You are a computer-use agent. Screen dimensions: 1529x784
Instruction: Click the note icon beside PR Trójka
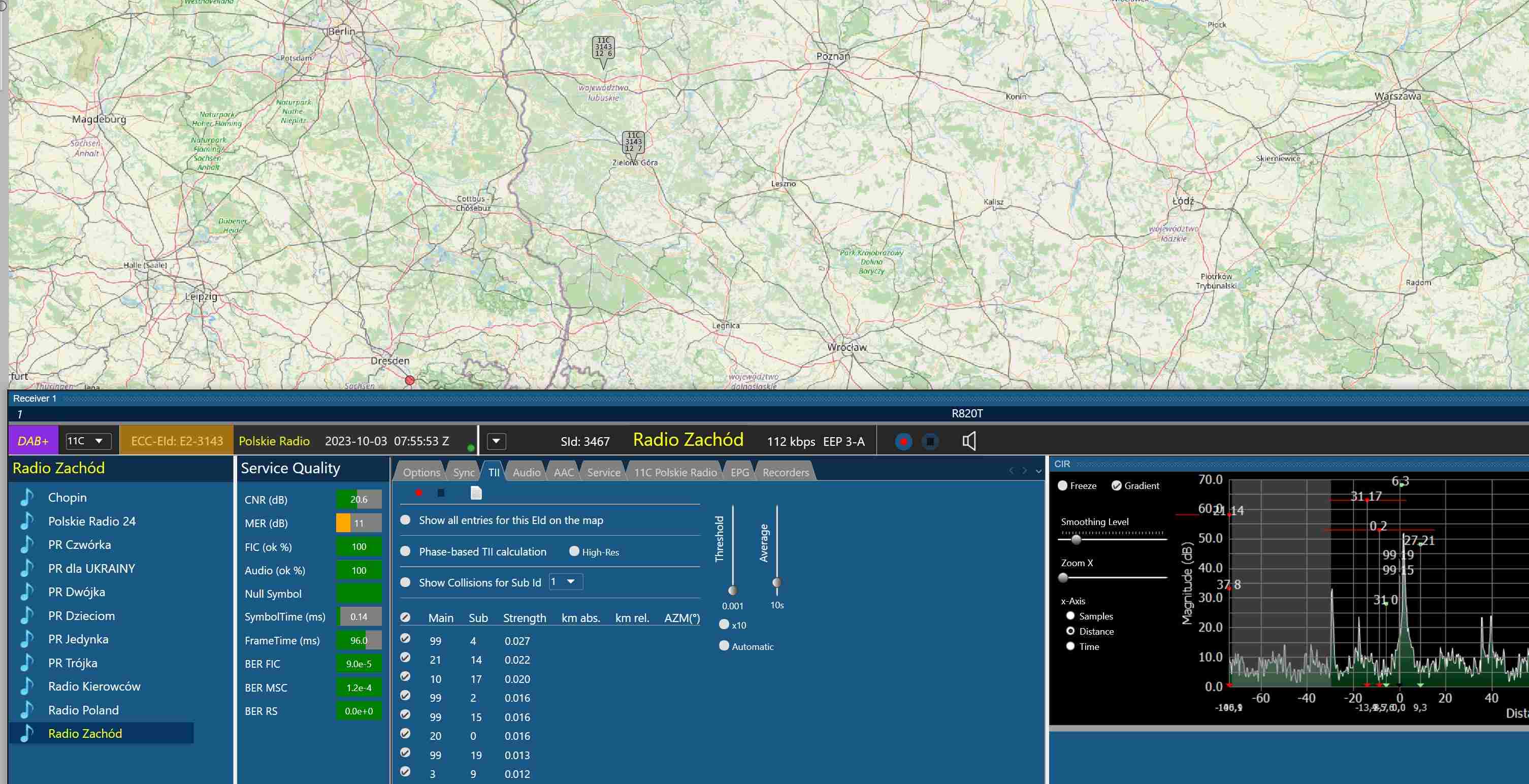pos(27,663)
